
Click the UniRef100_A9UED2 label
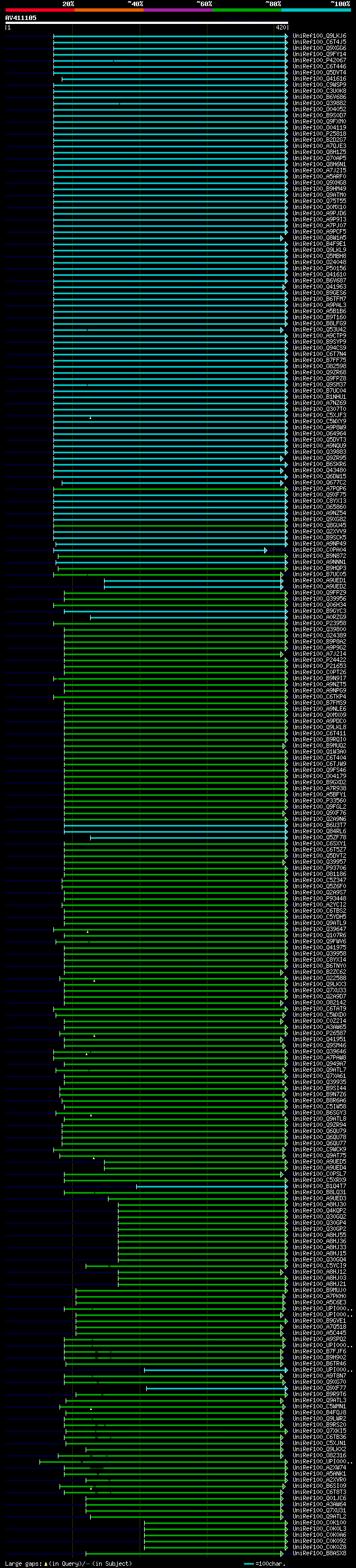[x=319, y=587]
